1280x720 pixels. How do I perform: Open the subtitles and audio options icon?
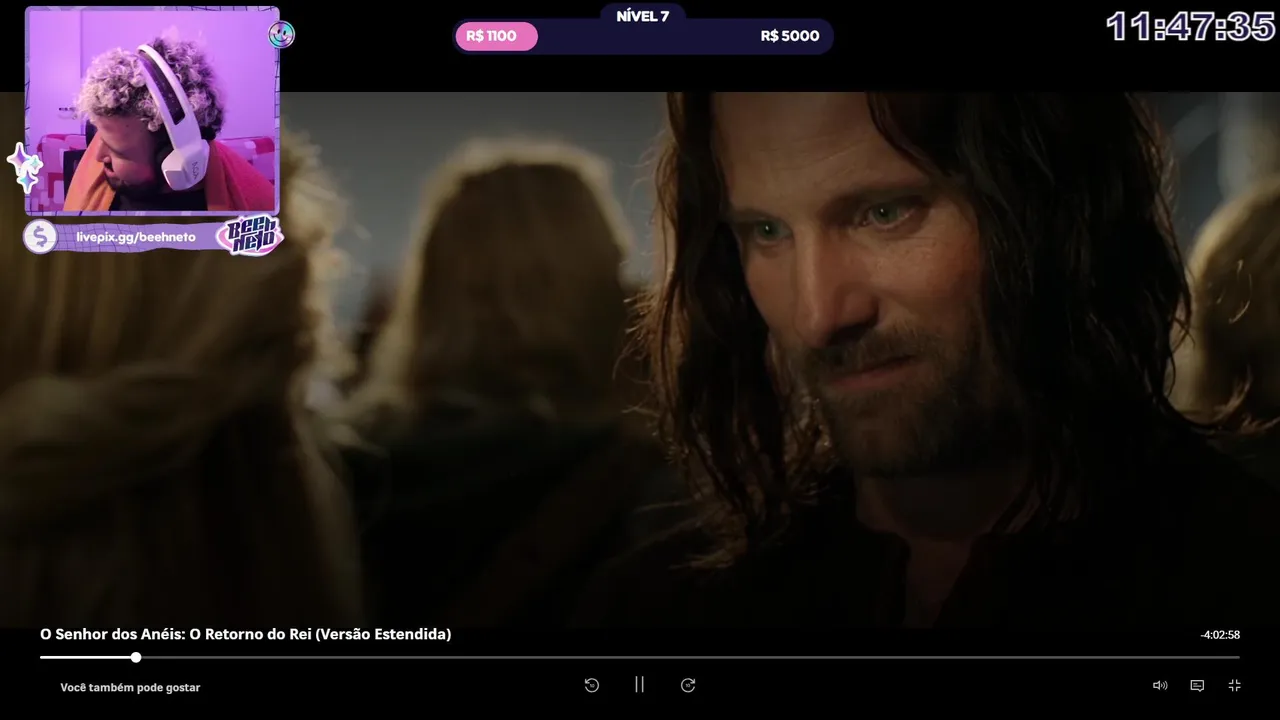pos(1197,685)
